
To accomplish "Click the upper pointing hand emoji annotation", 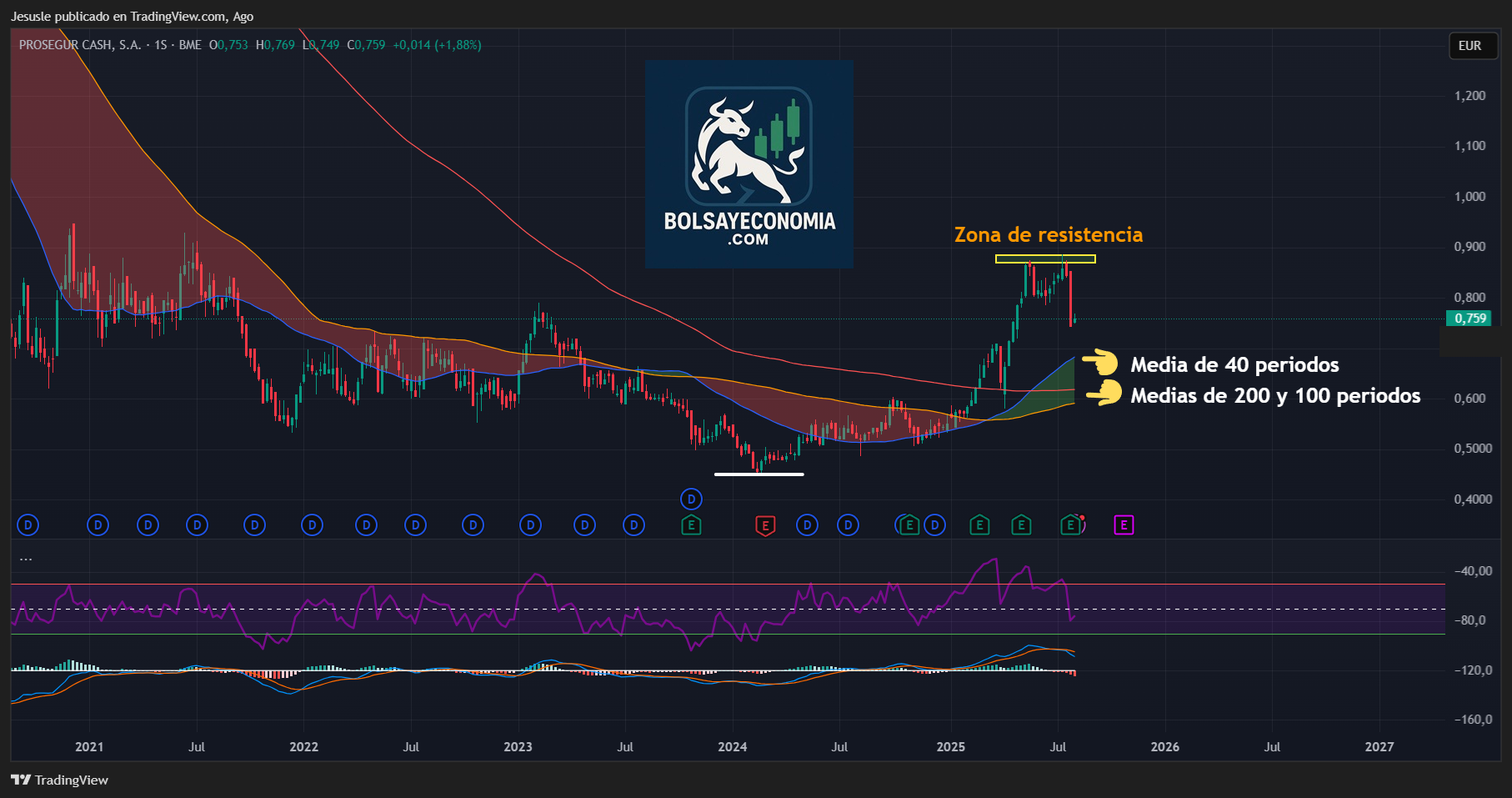I will tap(1100, 363).
